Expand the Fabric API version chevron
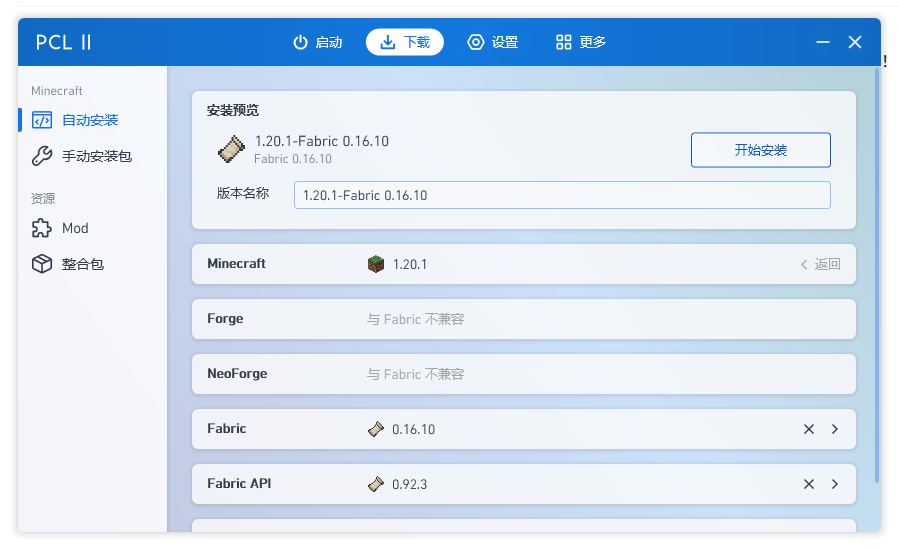The image size is (899, 550). pyautogui.click(x=835, y=484)
